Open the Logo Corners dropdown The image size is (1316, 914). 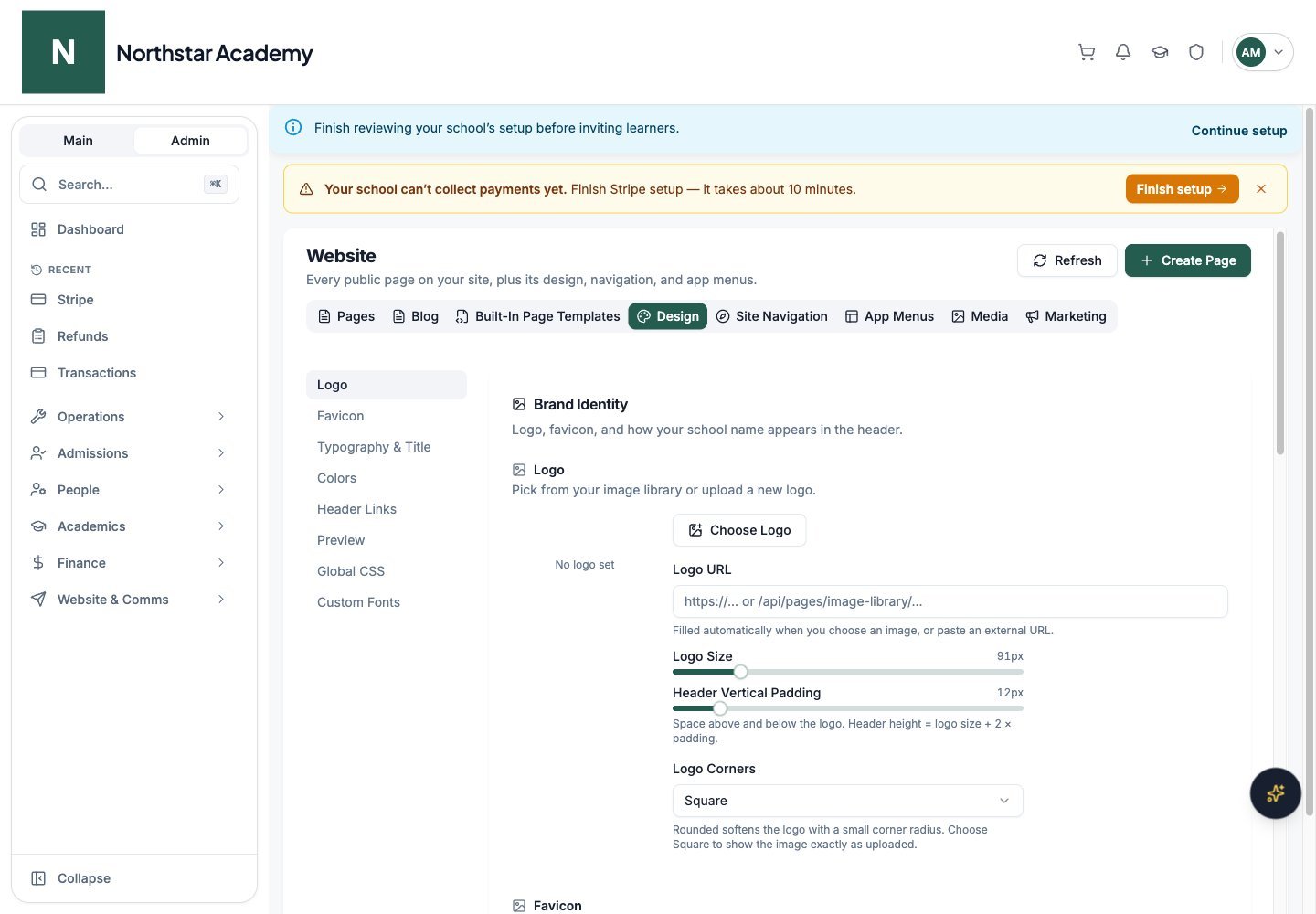[x=847, y=801]
